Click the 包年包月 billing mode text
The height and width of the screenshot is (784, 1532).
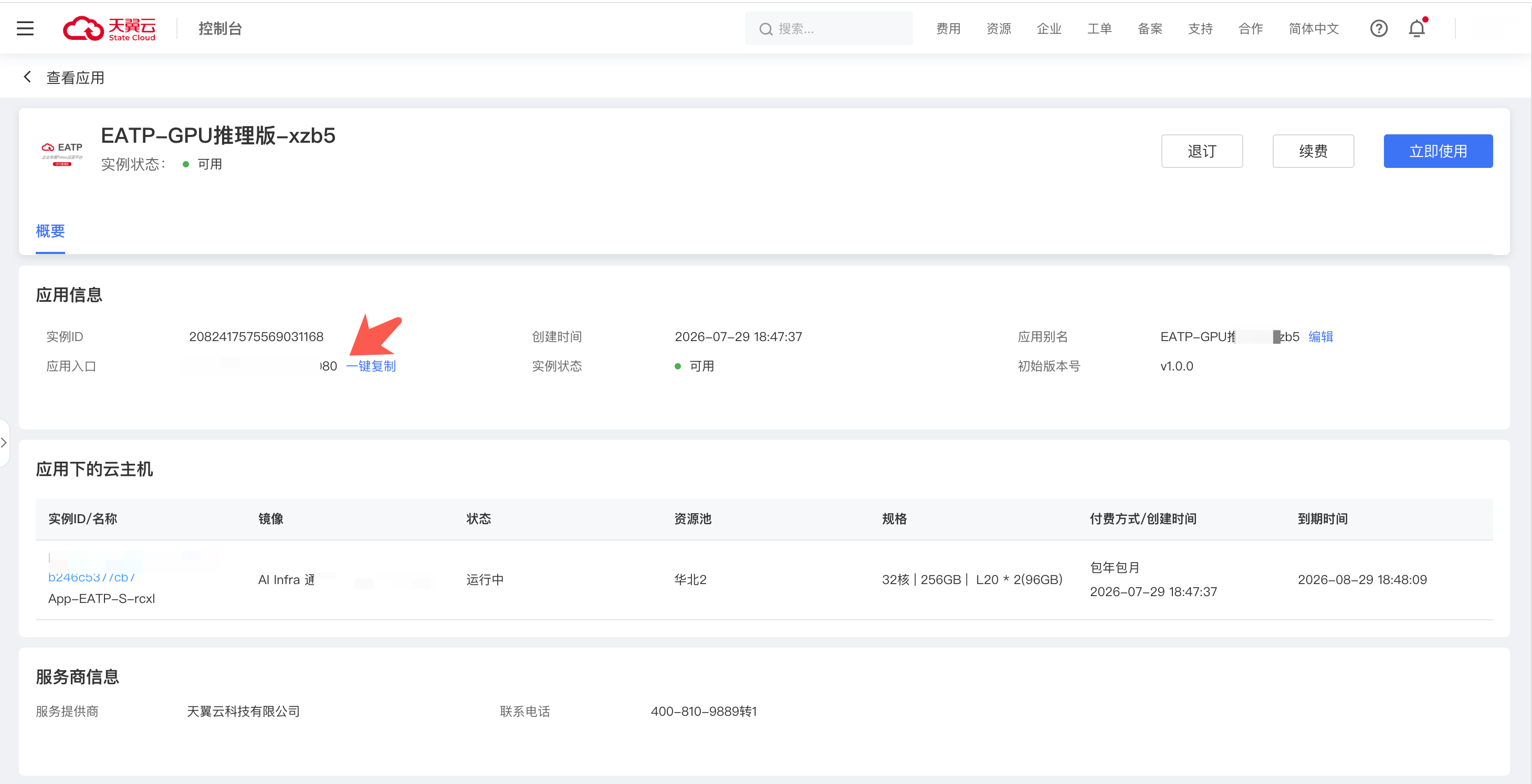pos(1115,568)
